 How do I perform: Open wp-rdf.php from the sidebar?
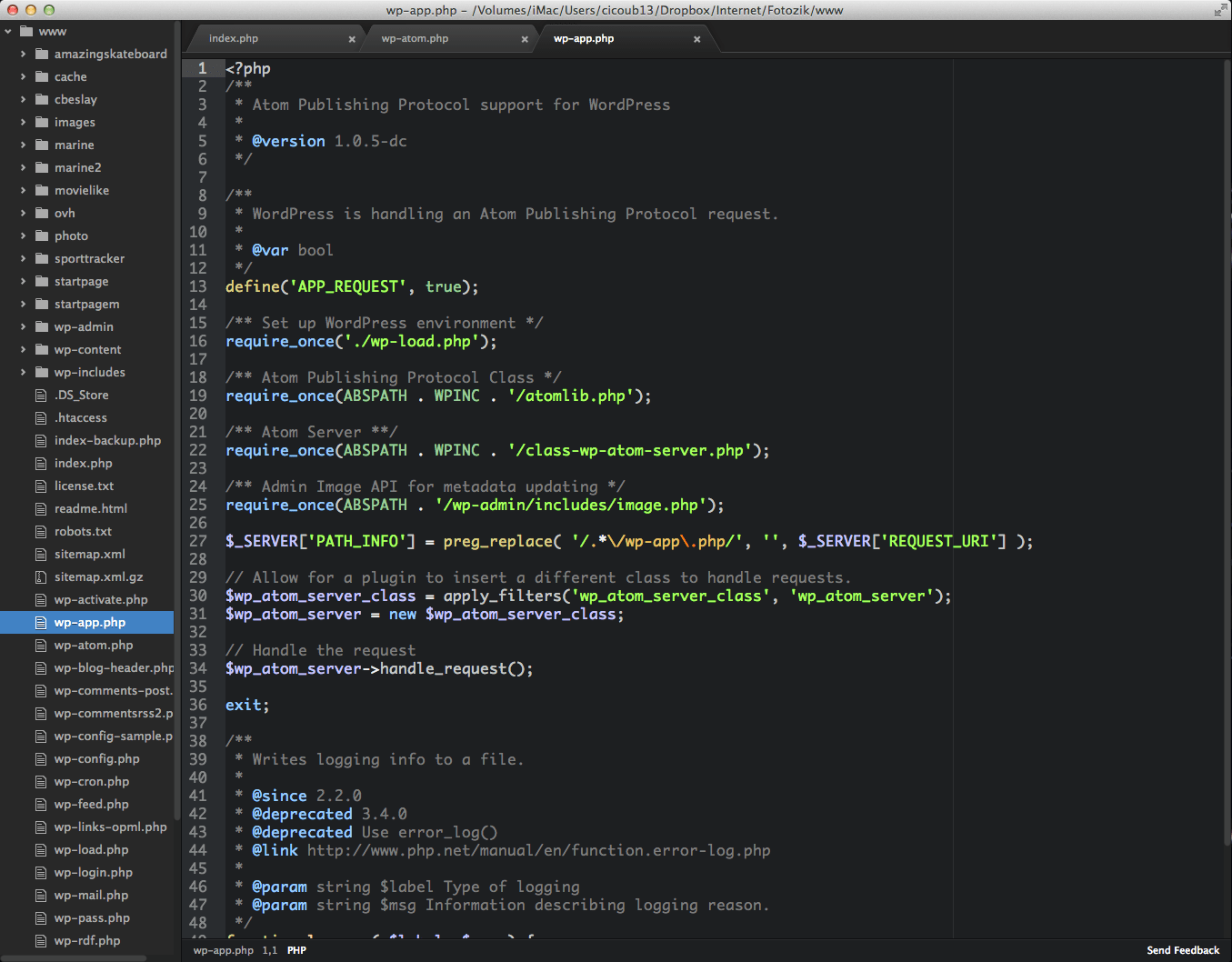tap(87, 940)
